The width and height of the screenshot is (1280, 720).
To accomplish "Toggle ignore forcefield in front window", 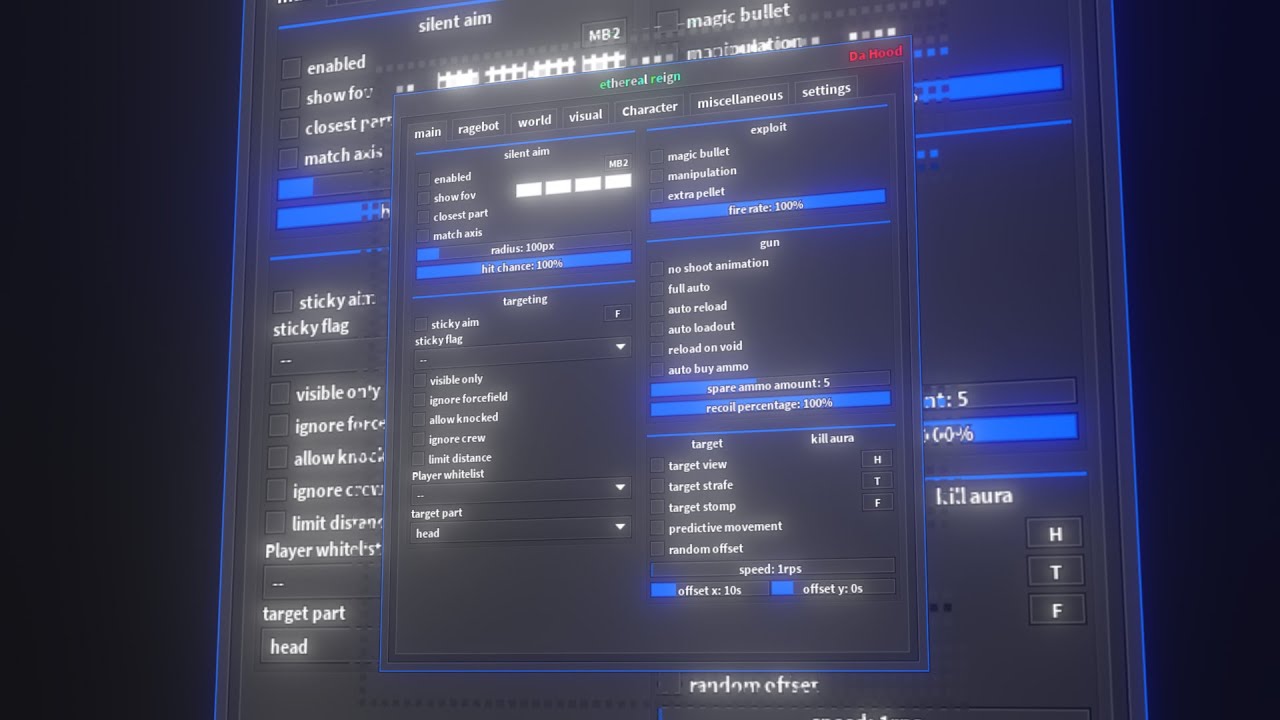I will pos(420,400).
